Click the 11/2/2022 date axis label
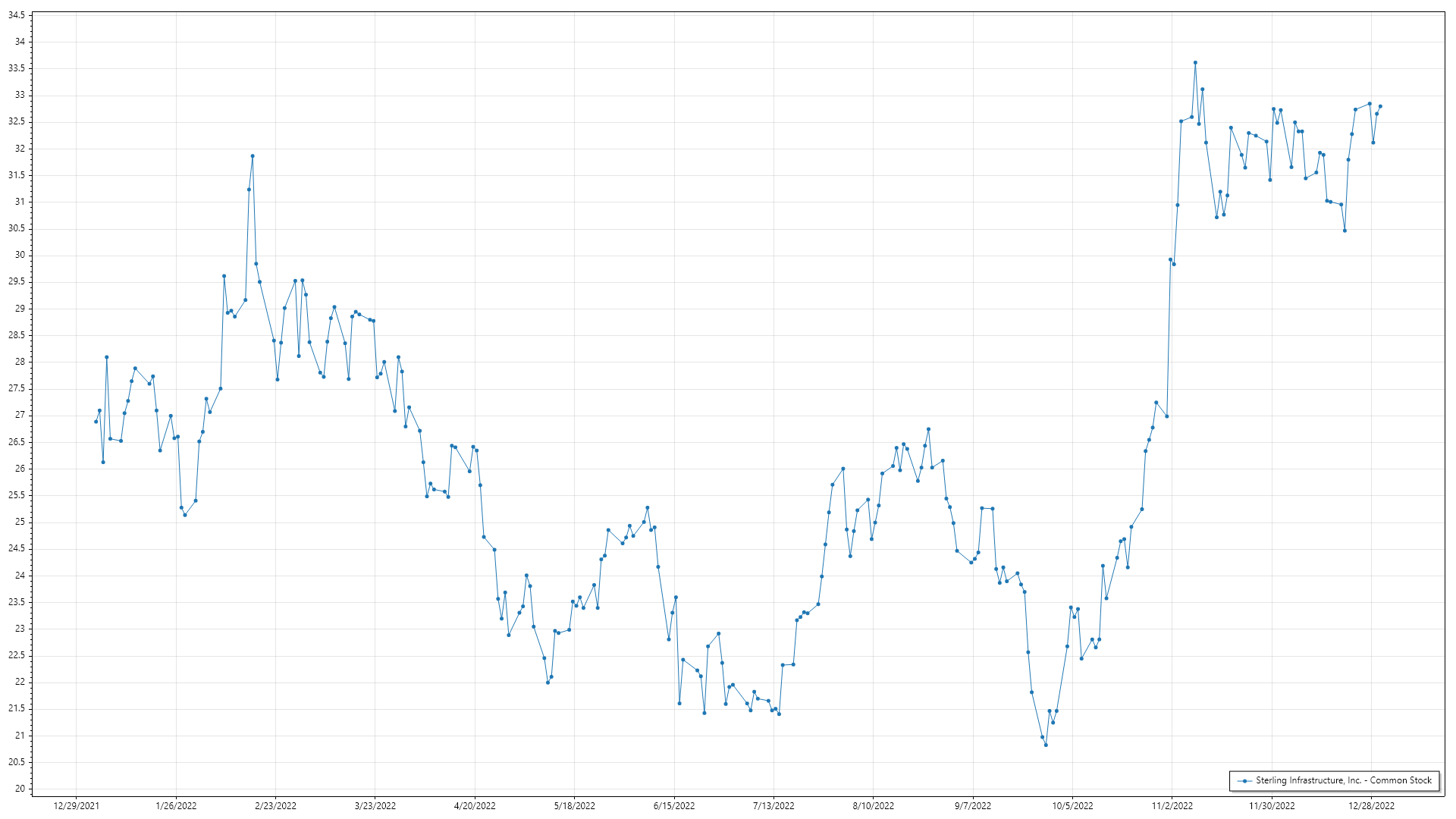This screenshot has width=1456, height=819. 1172,805
